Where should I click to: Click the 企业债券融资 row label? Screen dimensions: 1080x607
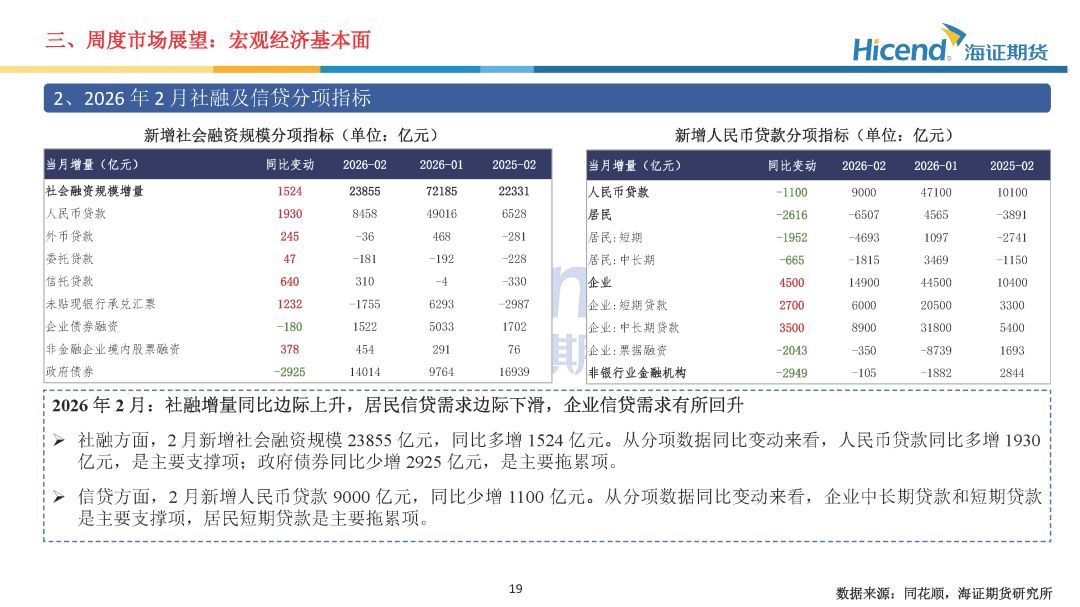[x=82, y=327]
